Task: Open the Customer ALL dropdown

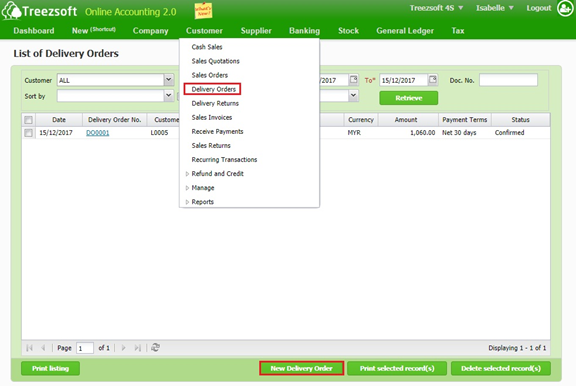Action: tap(169, 79)
